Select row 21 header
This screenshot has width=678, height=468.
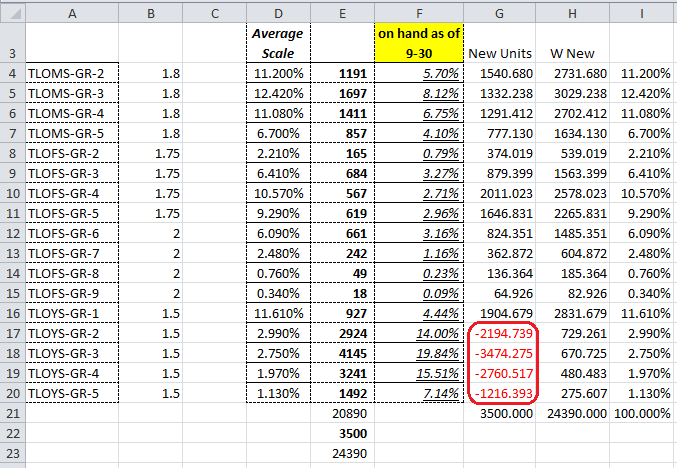13,414
